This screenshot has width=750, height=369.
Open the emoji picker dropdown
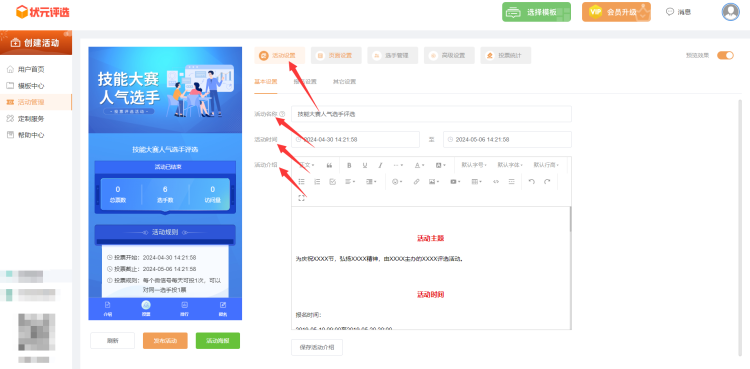point(397,181)
